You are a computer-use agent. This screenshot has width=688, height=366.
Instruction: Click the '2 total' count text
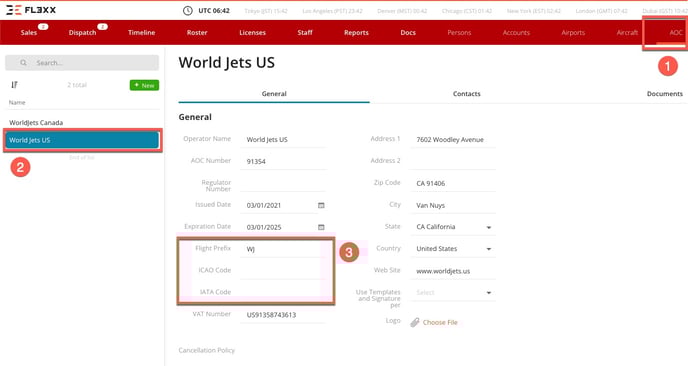(x=77, y=85)
